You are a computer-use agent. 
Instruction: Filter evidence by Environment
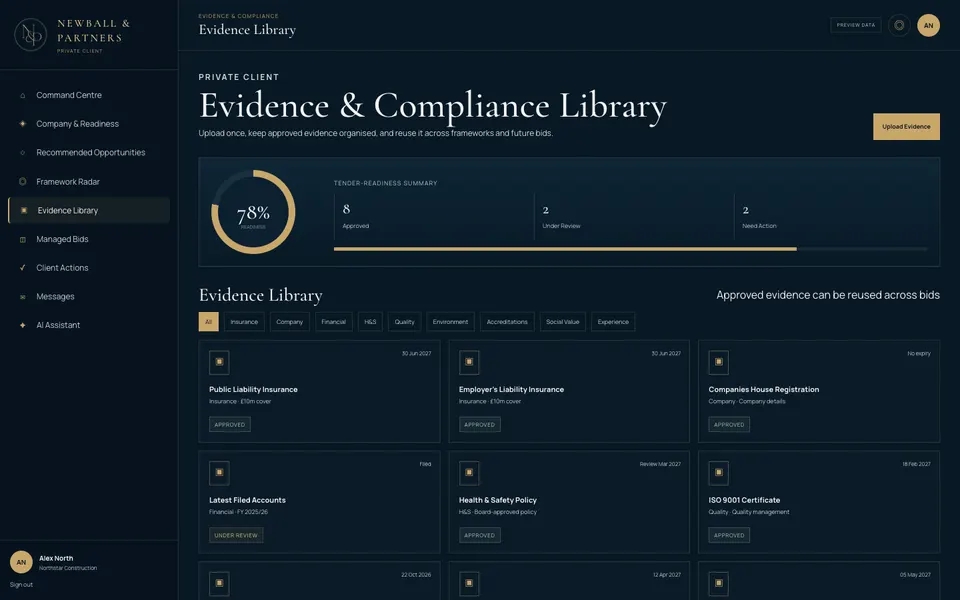pyautogui.click(x=451, y=322)
